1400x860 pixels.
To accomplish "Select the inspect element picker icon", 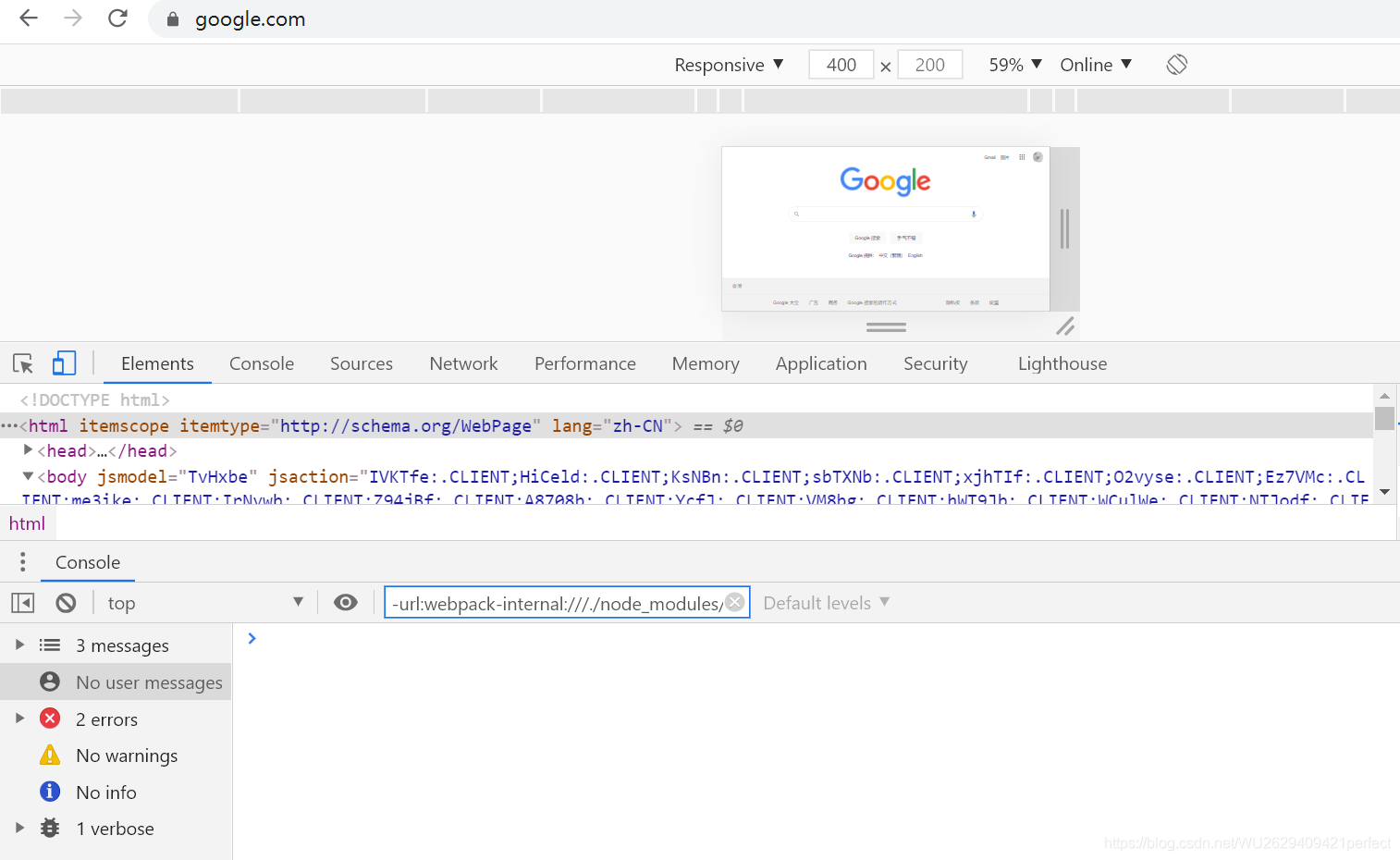I will (23, 363).
